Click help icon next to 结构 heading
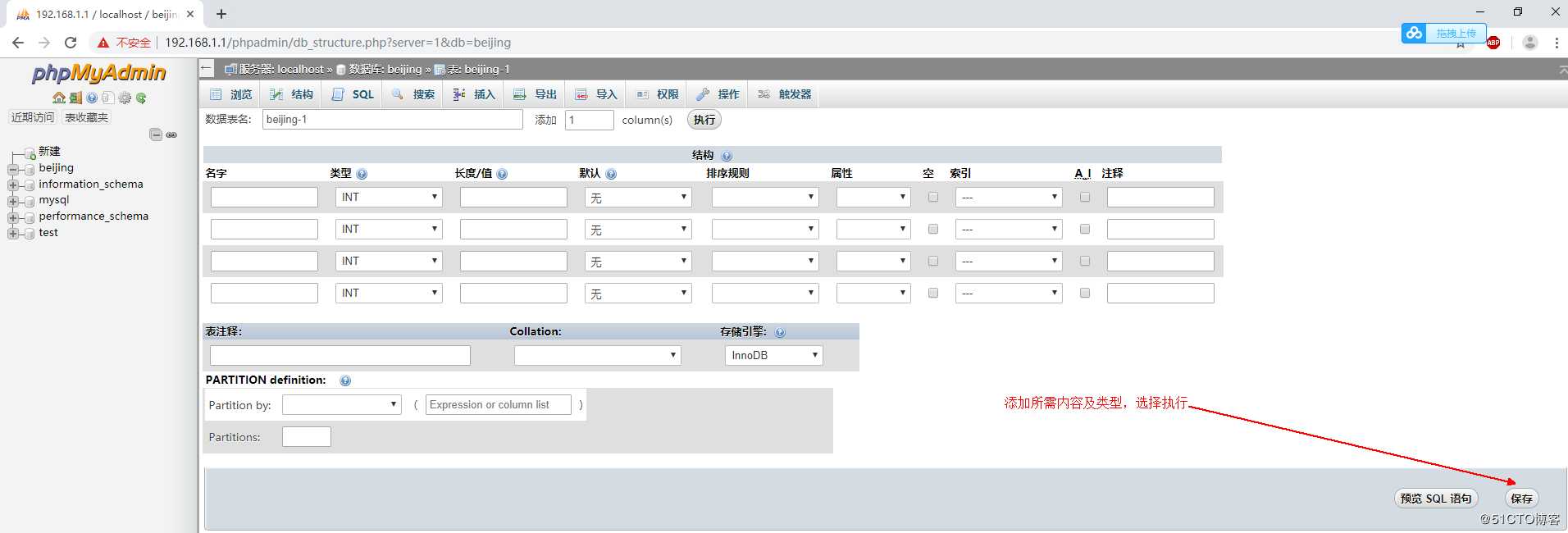This screenshot has width=1568, height=533. 727,156
